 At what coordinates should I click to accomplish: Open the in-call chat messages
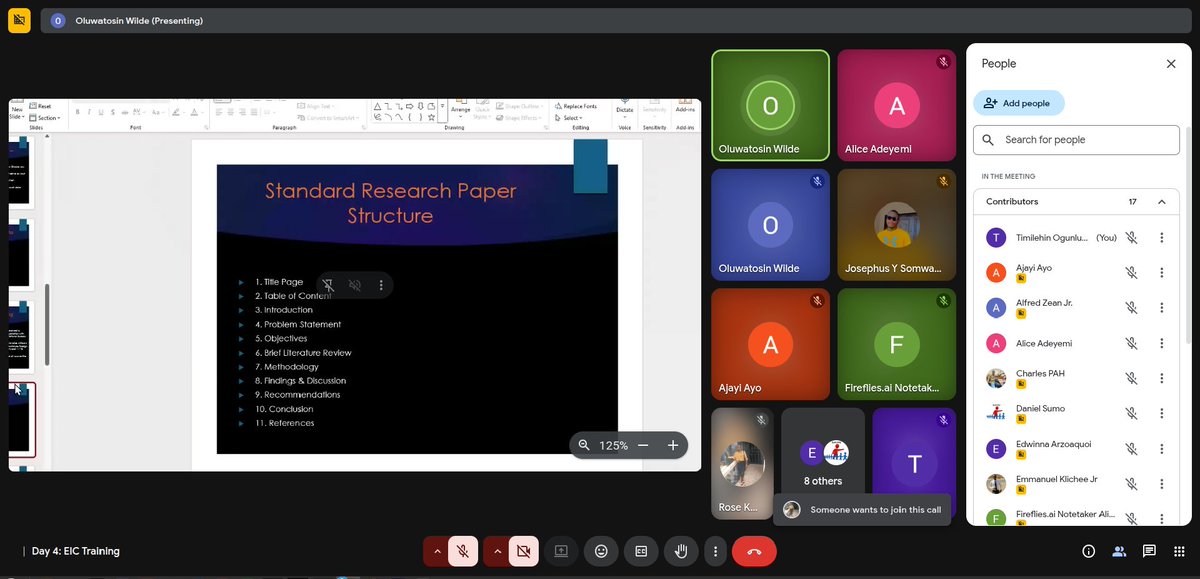(x=1148, y=550)
